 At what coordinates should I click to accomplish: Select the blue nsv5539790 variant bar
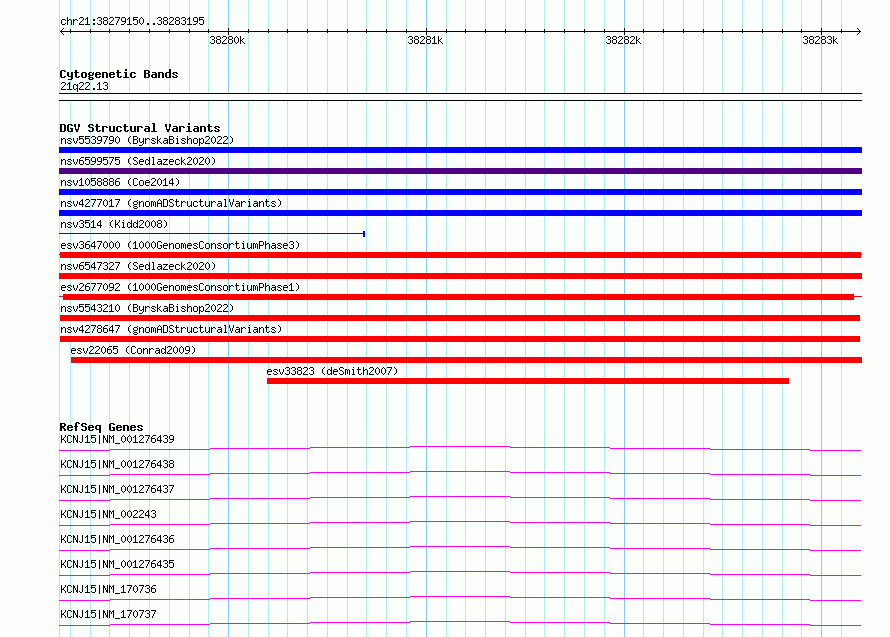click(460, 150)
